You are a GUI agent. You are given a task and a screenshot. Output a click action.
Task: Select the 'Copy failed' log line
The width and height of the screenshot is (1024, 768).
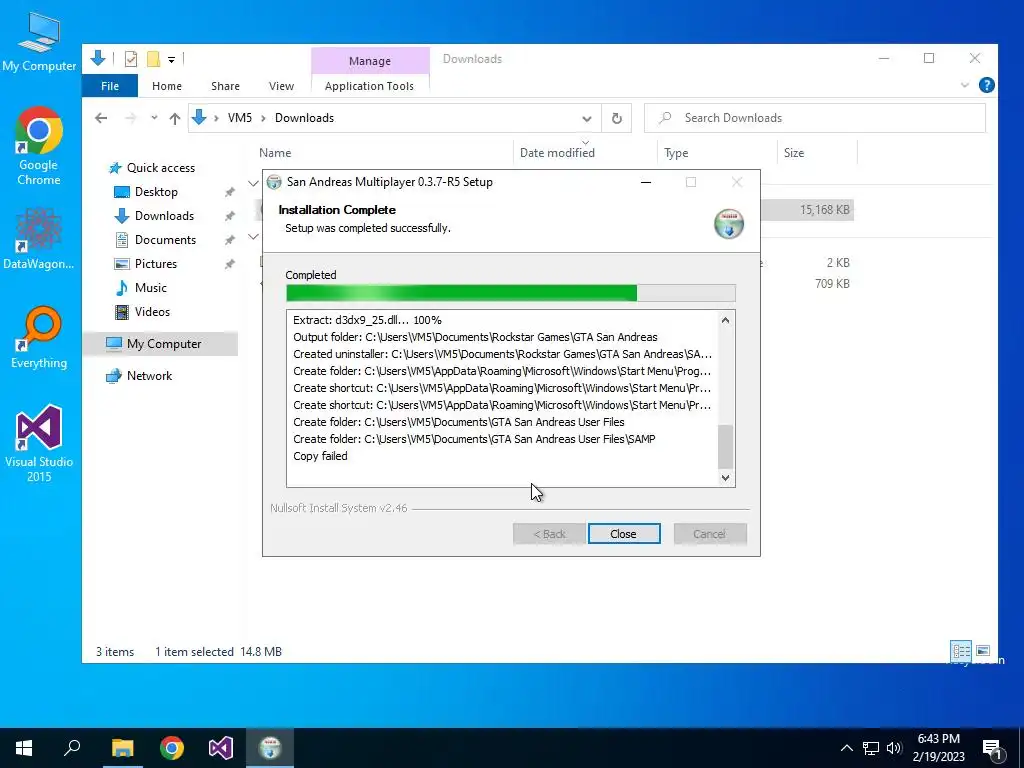pos(320,456)
